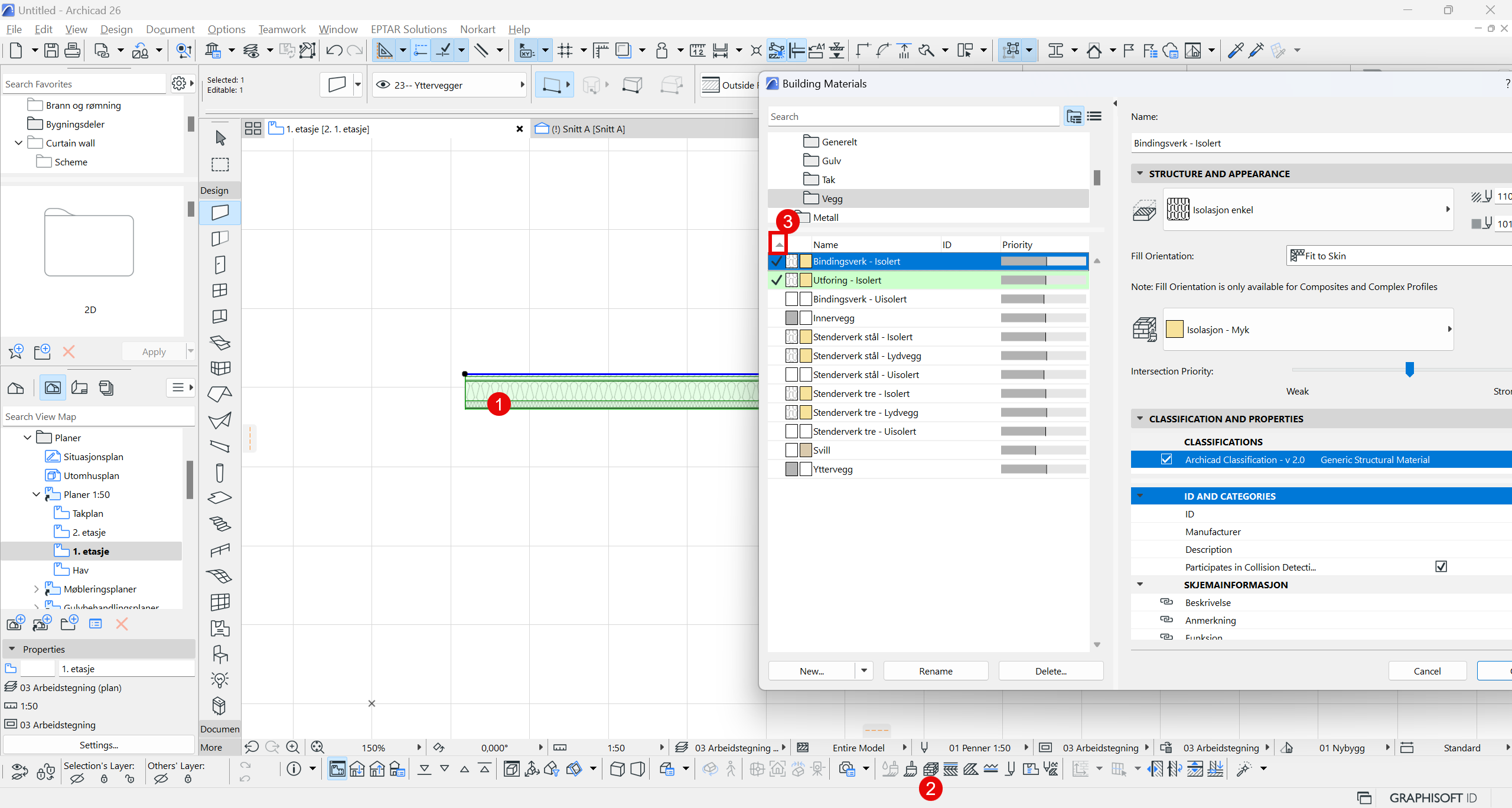The width and height of the screenshot is (1512, 808).
Task: Click the Zoom In magnifier icon
Action: [x=292, y=747]
